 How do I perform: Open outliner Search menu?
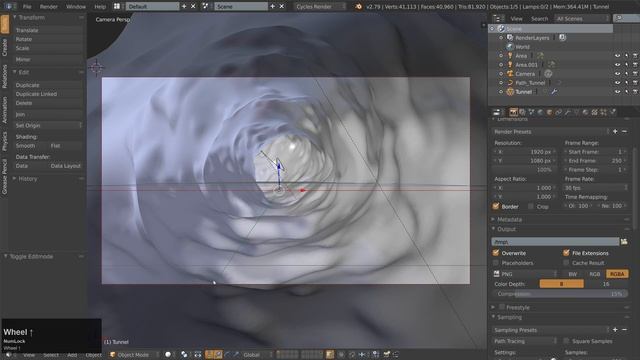(539, 19)
